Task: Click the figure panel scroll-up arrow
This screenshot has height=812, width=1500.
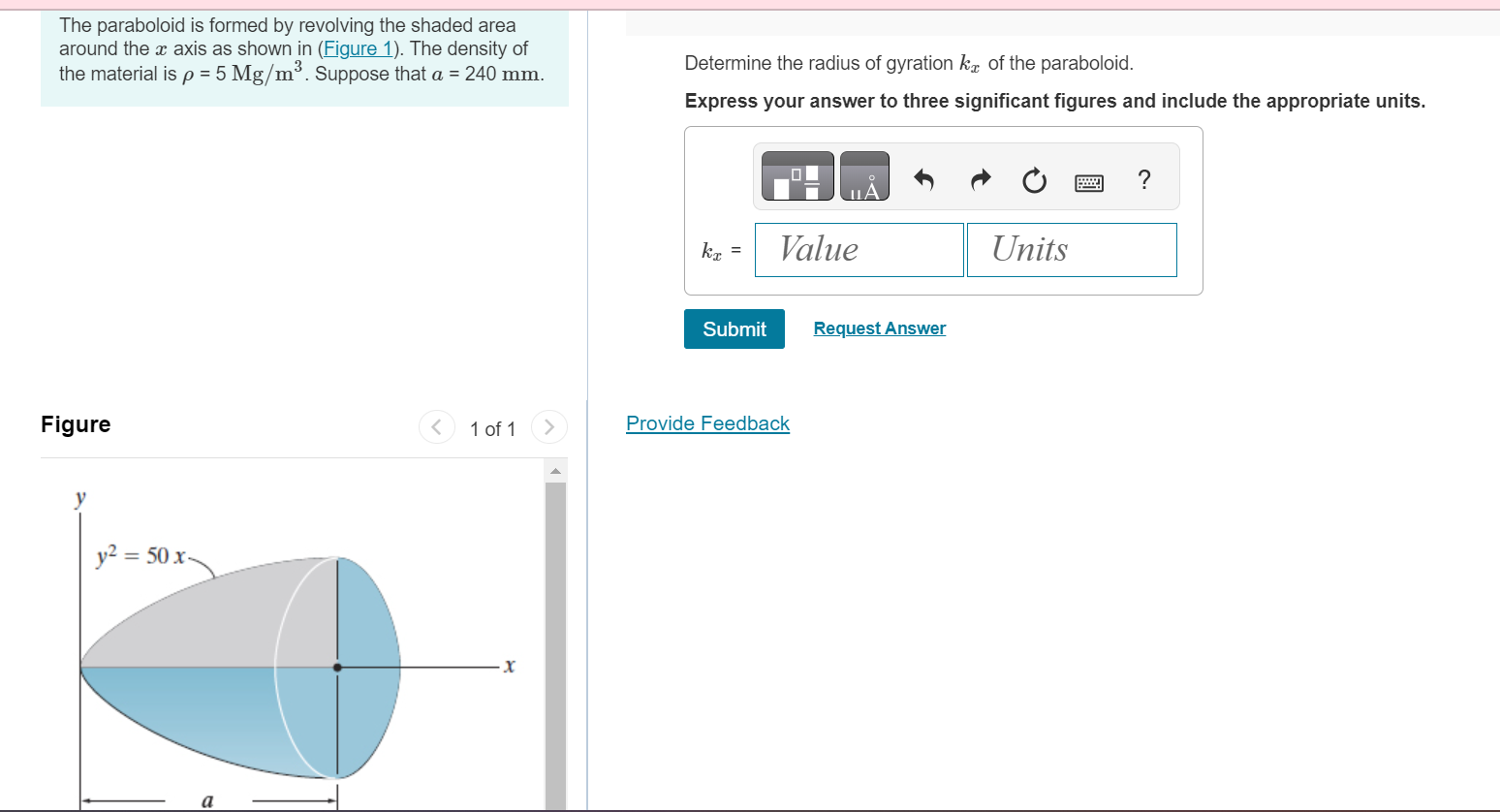Action: point(555,469)
